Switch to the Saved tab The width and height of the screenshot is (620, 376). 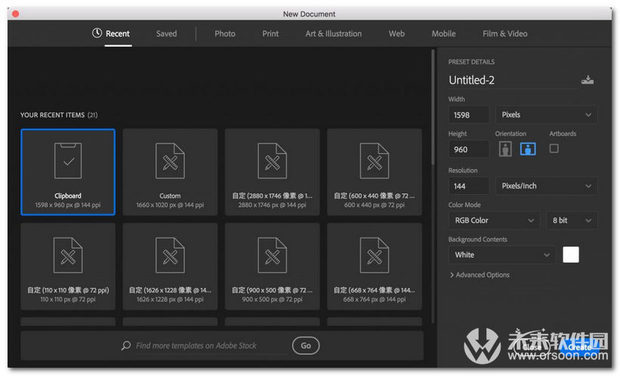[166, 34]
